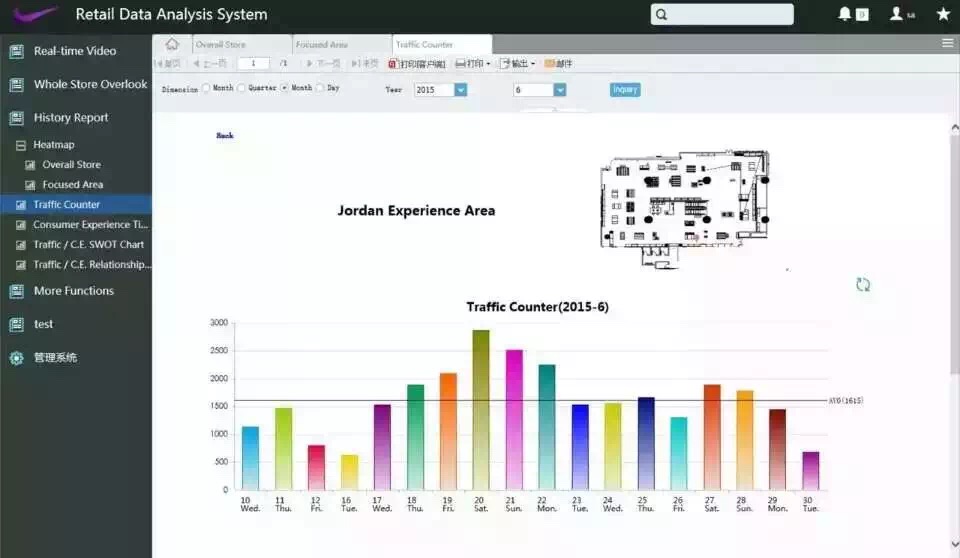The width and height of the screenshot is (960, 558).
Task: Click the magenta bar for 21 Sun.
Action: [x=514, y=420]
